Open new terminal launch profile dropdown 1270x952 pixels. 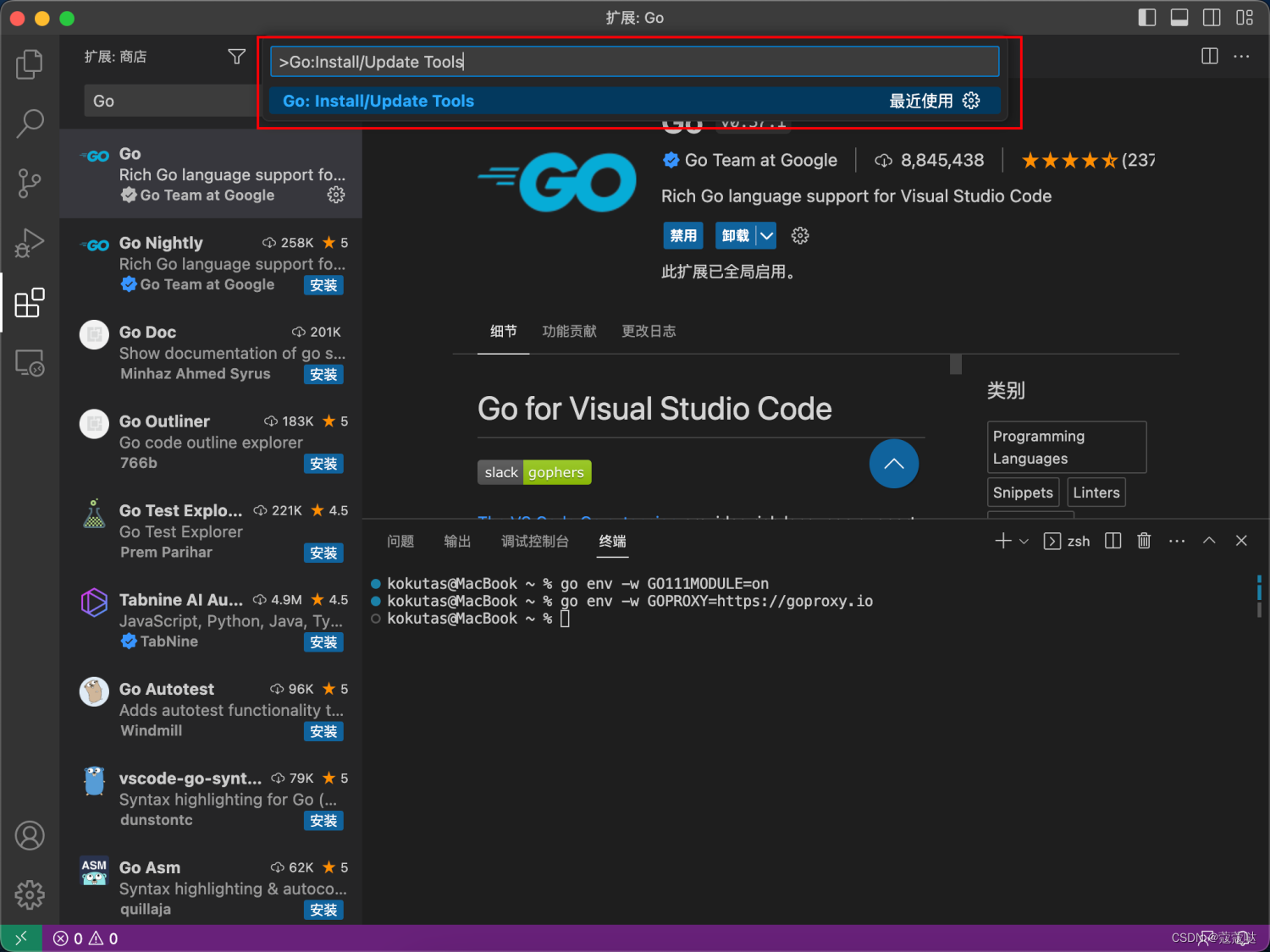(x=1024, y=541)
